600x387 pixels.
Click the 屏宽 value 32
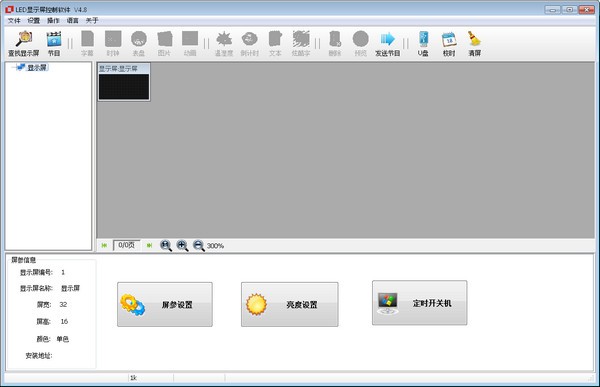[x=63, y=305]
